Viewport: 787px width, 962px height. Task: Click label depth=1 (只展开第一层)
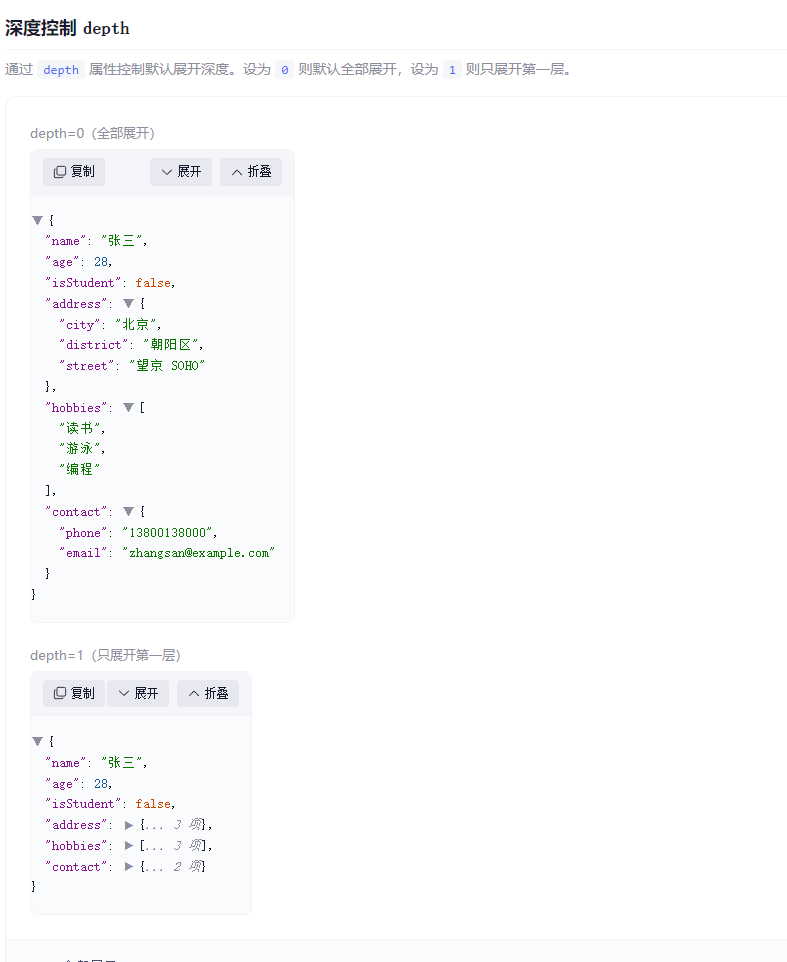[106, 655]
